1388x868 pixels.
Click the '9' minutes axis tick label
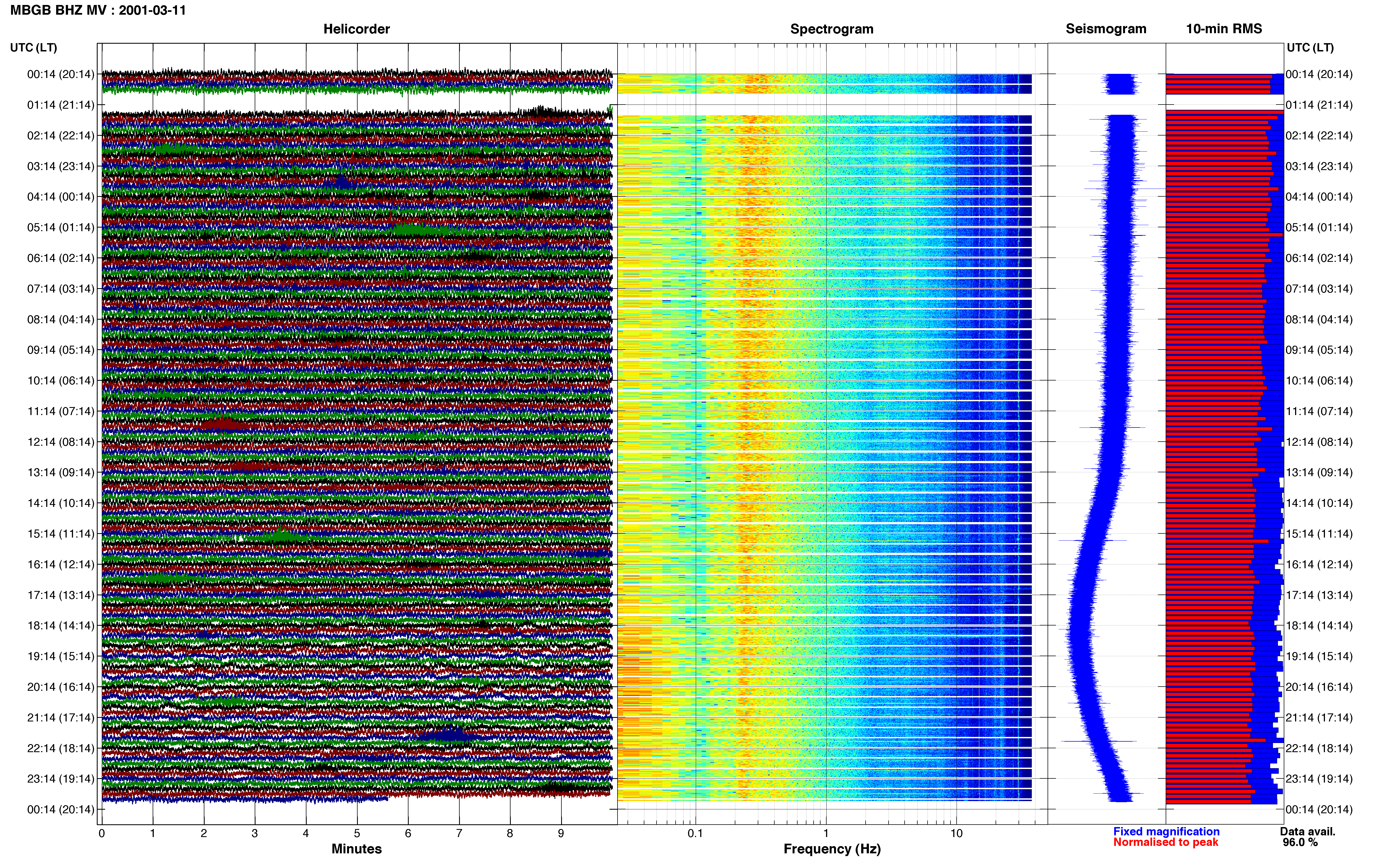coord(561,833)
